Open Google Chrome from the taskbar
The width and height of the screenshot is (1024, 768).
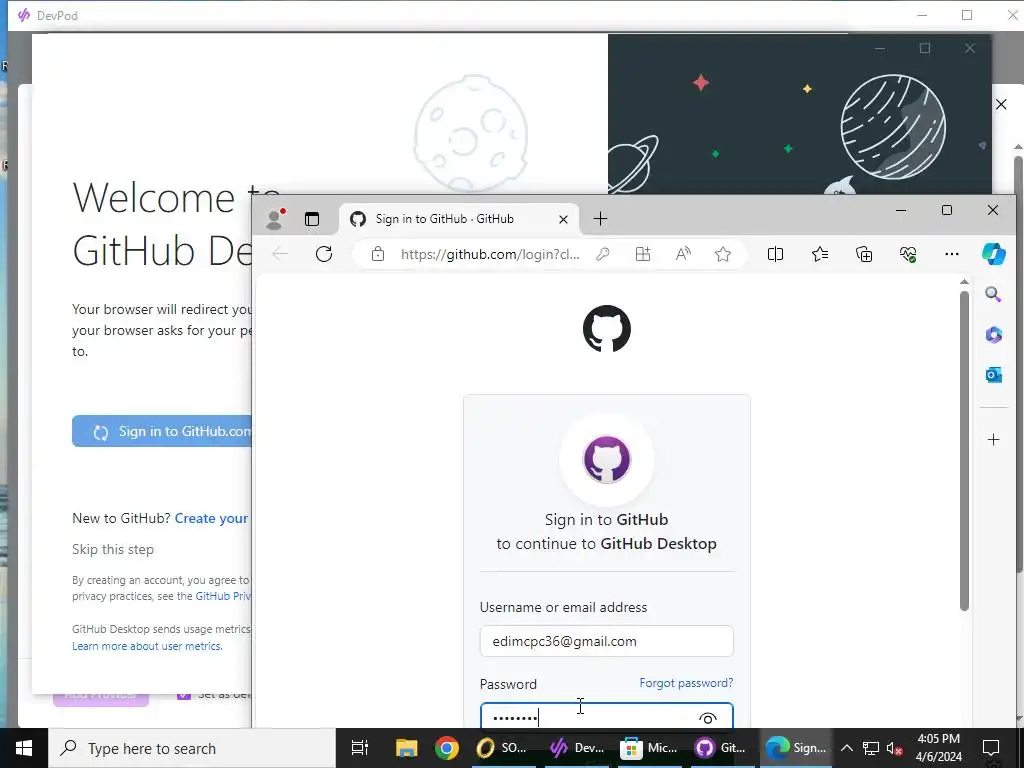point(447,748)
